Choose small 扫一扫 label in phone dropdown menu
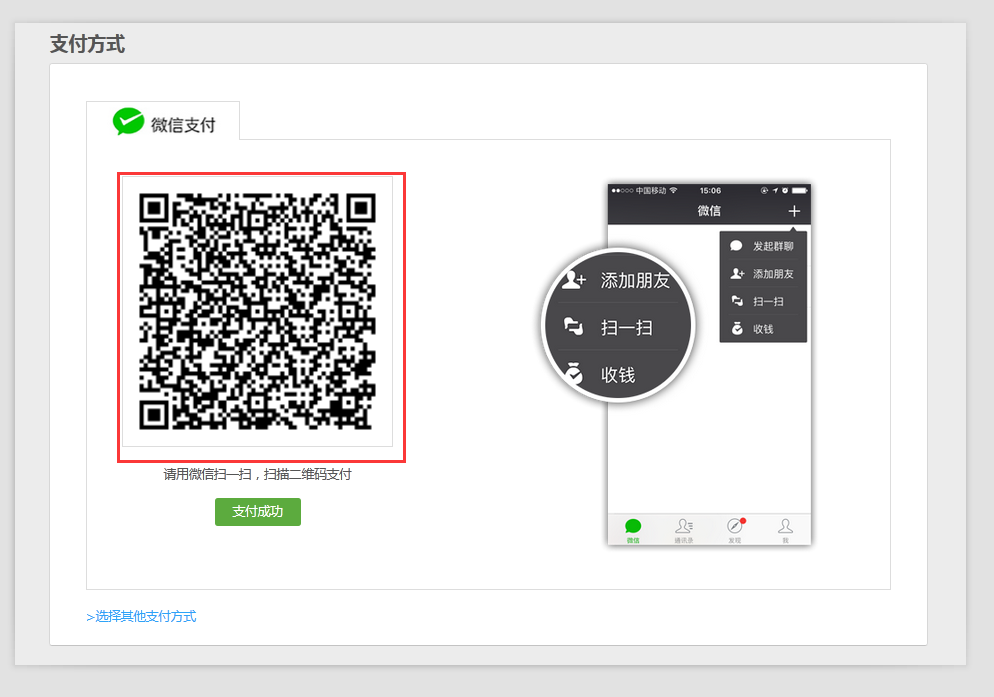Image resolution: width=994 pixels, height=697 pixels. tap(768, 302)
